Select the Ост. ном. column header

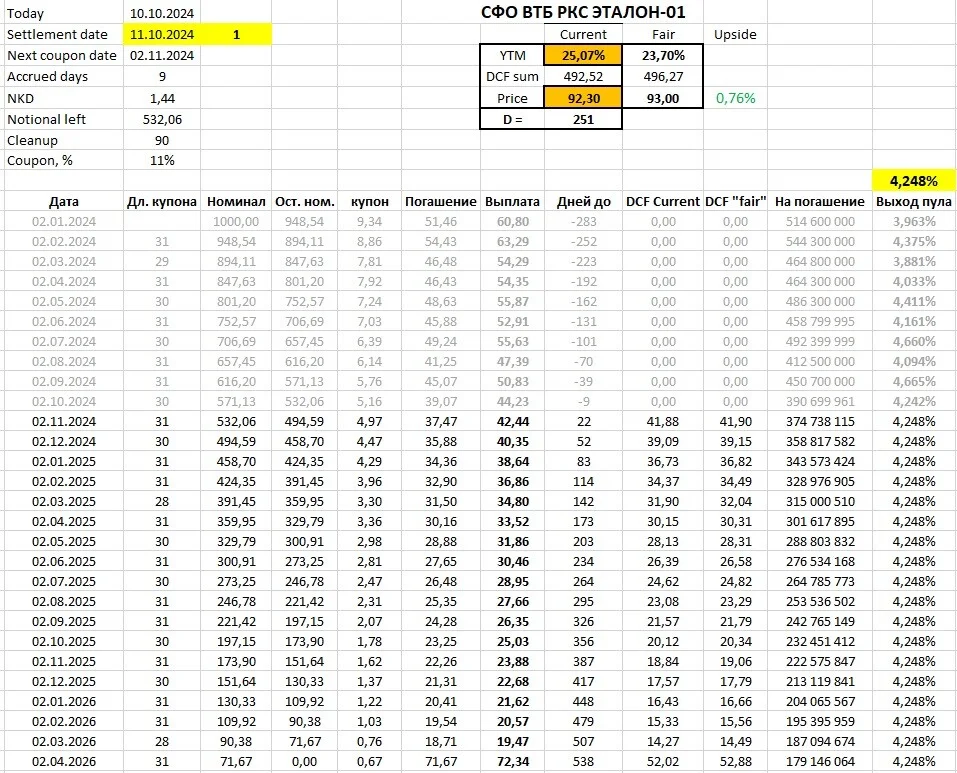pos(305,202)
